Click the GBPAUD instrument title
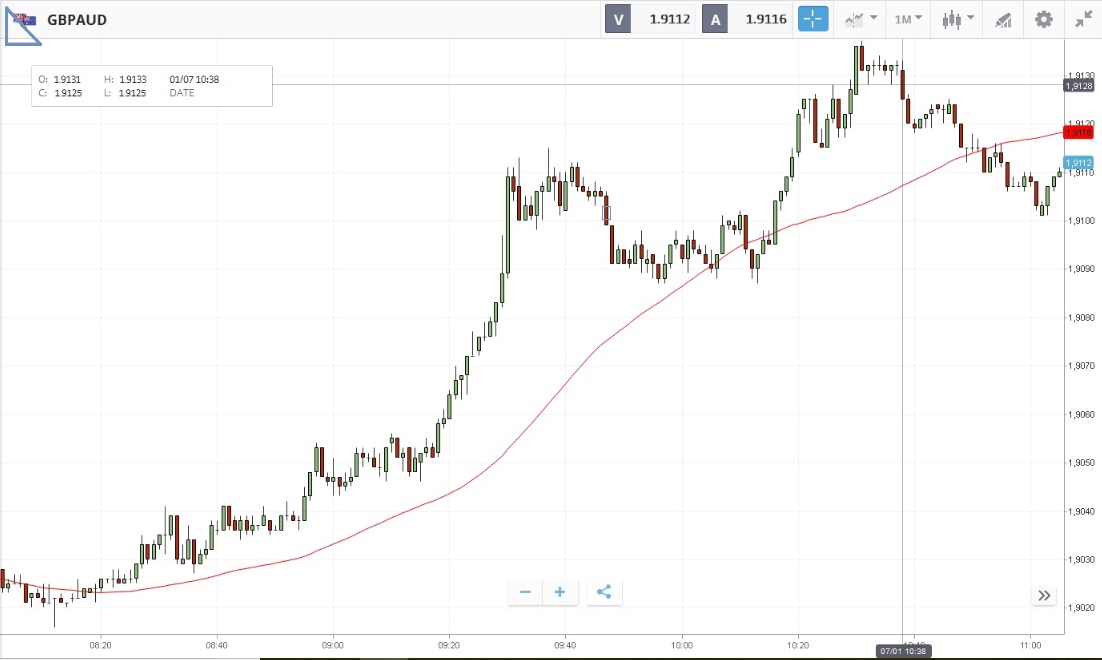1102x660 pixels. pos(77,19)
